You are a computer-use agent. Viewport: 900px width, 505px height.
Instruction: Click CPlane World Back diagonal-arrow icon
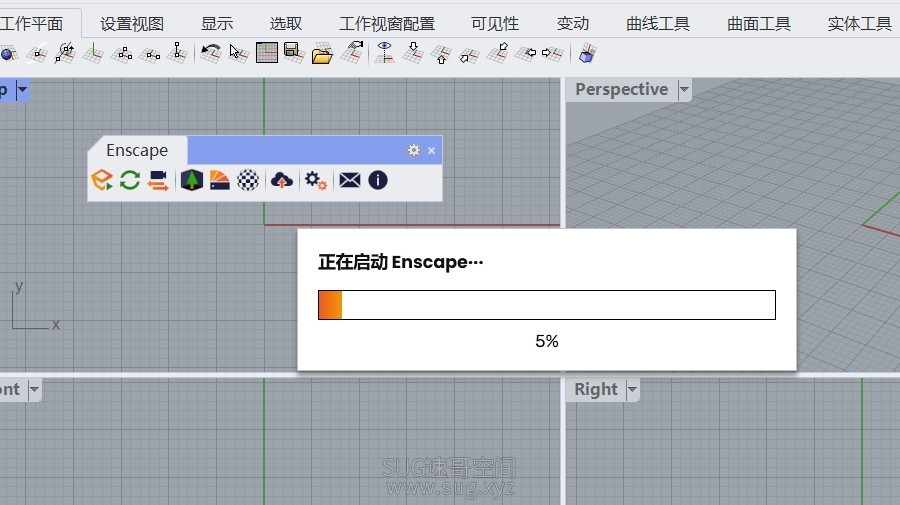(497, 53)
